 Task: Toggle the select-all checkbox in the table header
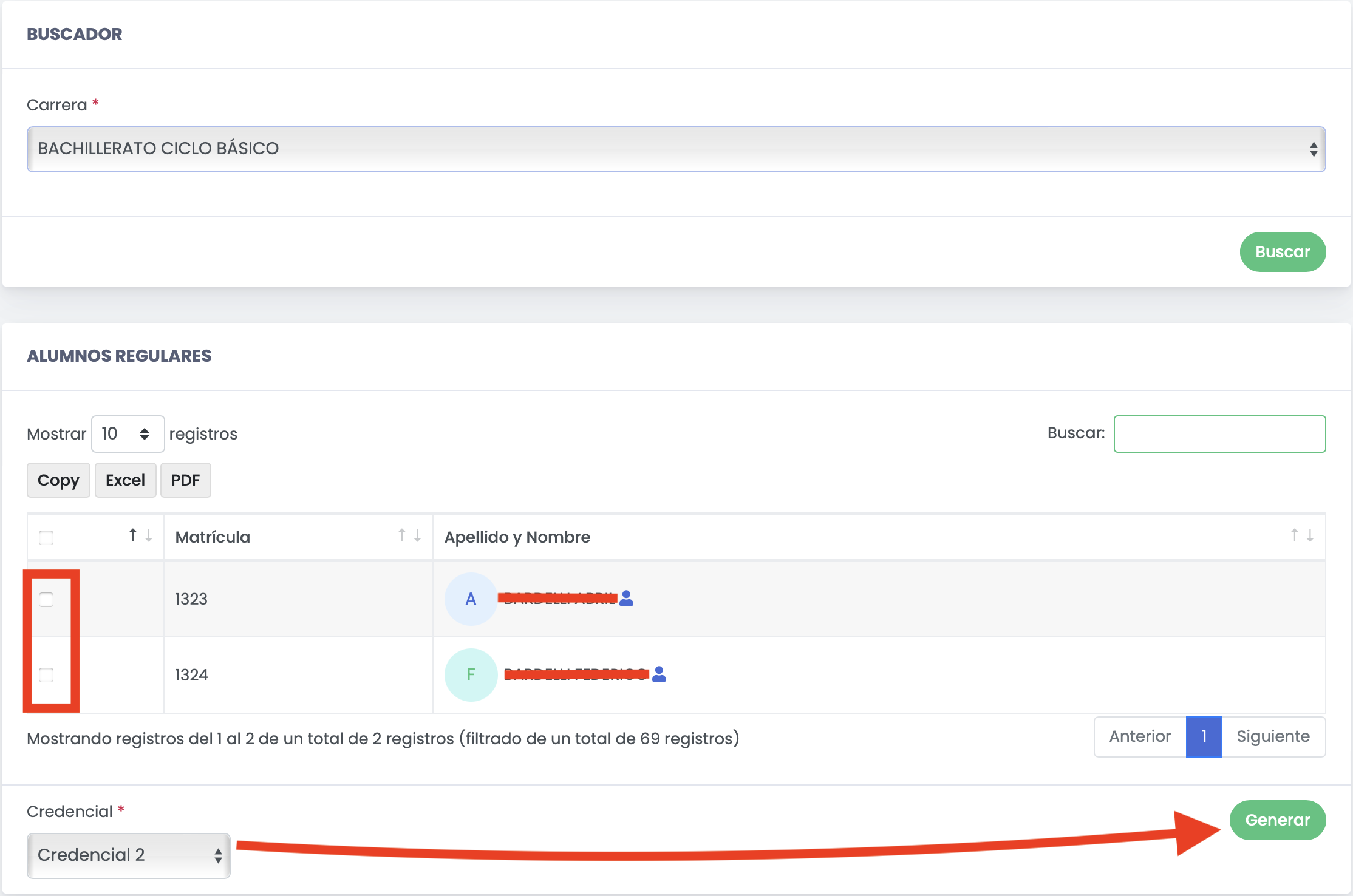point(46,538)
